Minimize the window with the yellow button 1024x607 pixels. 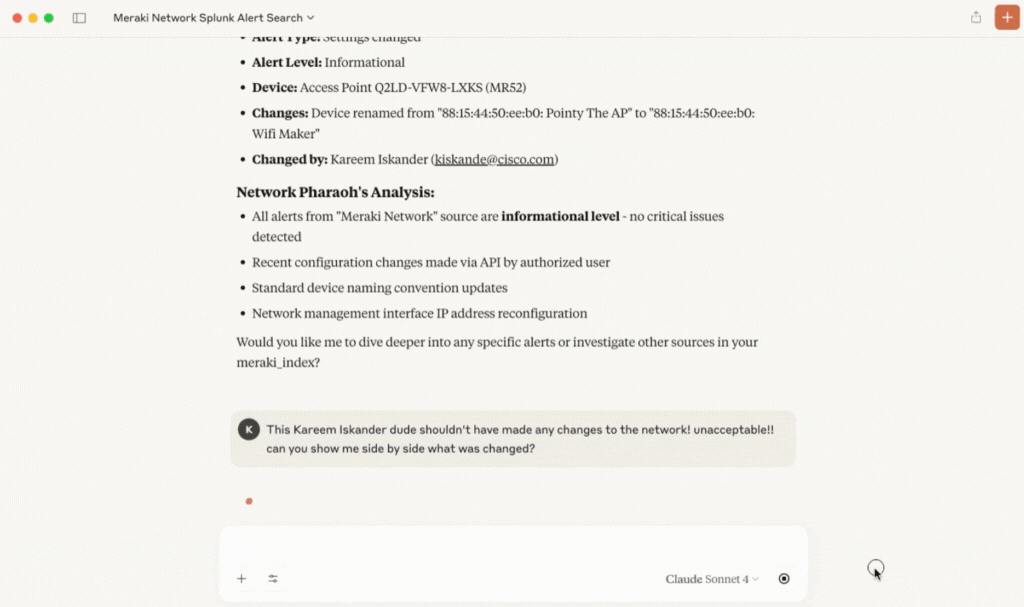click(x=33, y=18)
